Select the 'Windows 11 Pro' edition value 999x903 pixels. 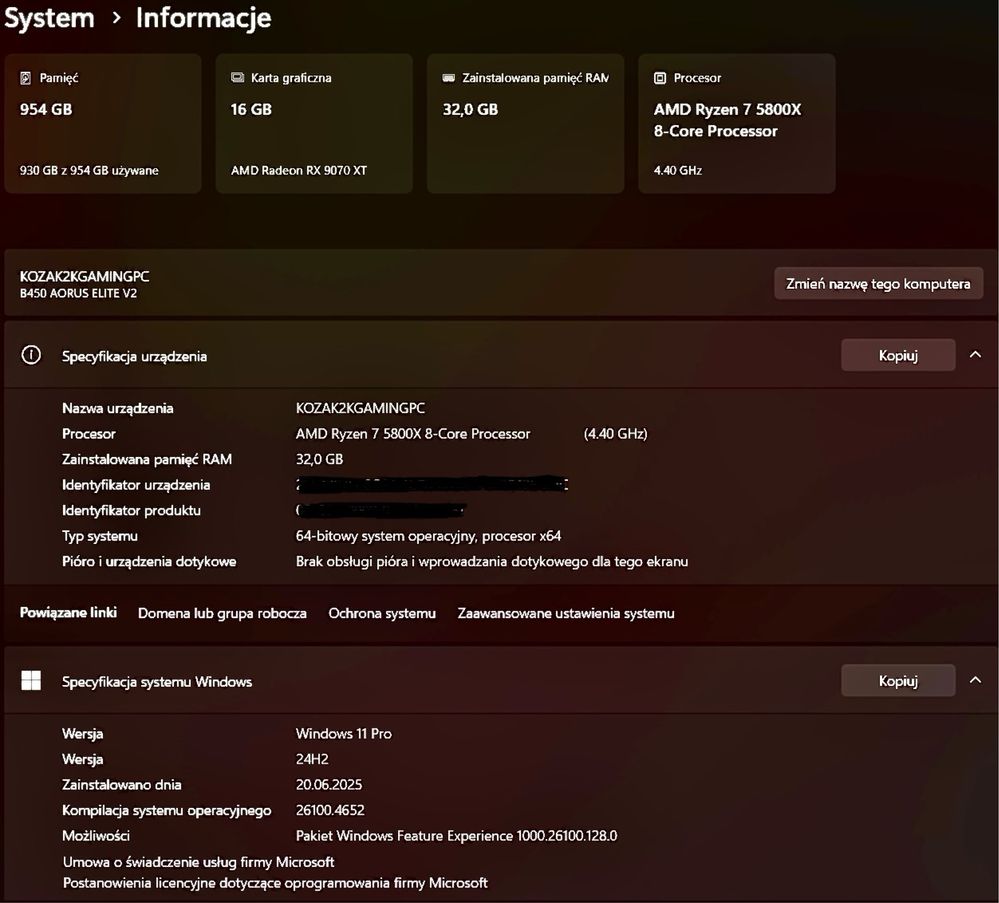(x=343, y=733)
